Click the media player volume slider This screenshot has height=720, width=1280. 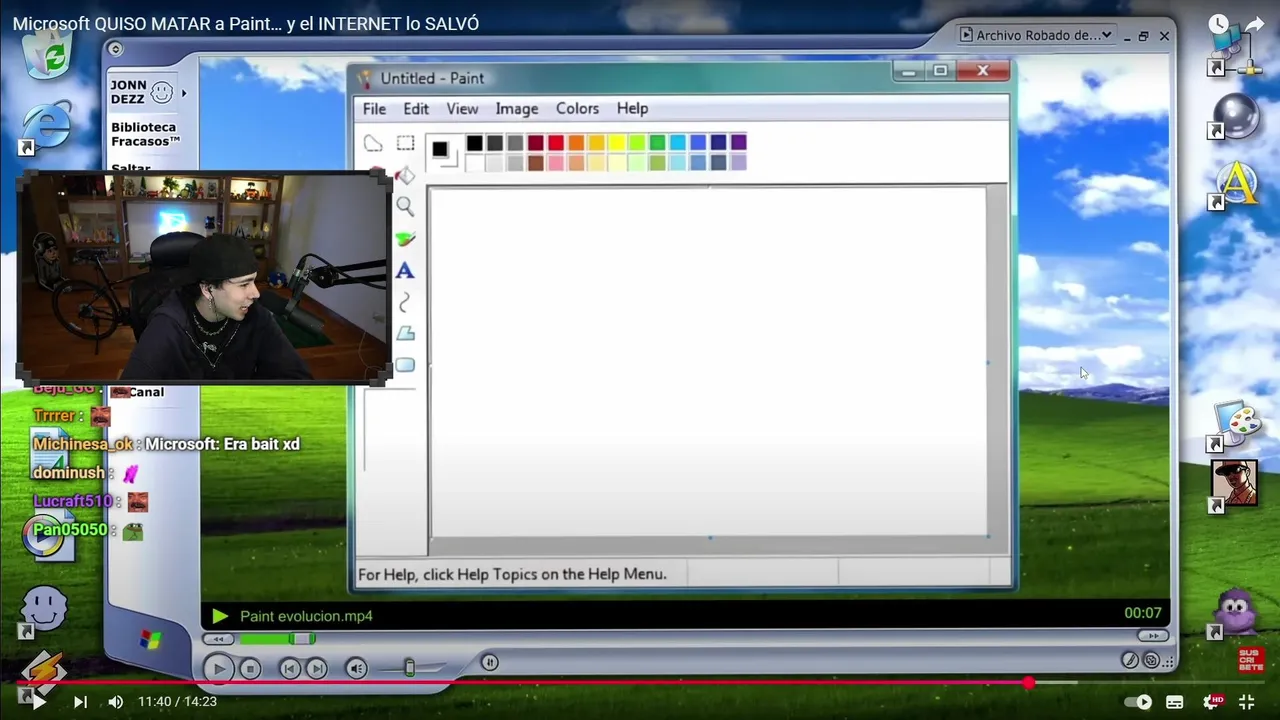[409, 668]
